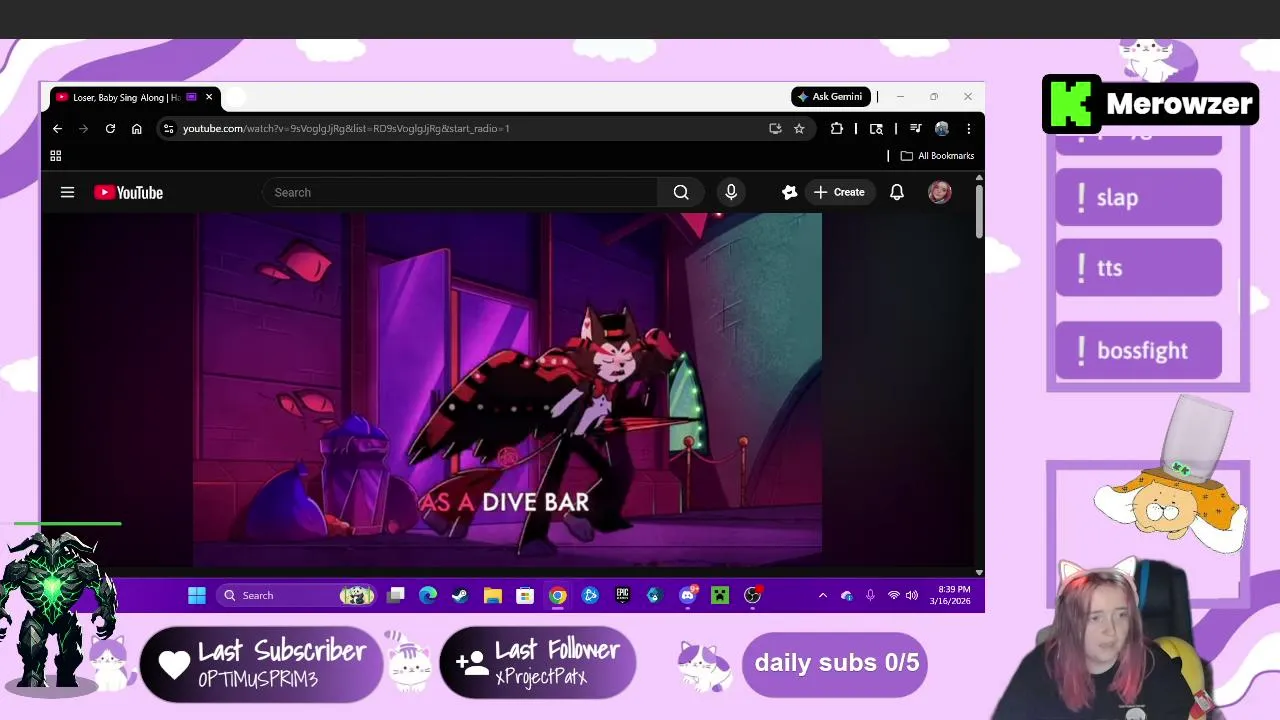This screenshot has width=1280, height=720.
Task: Open Discord from the taskbar
Action: click(688, 596)
